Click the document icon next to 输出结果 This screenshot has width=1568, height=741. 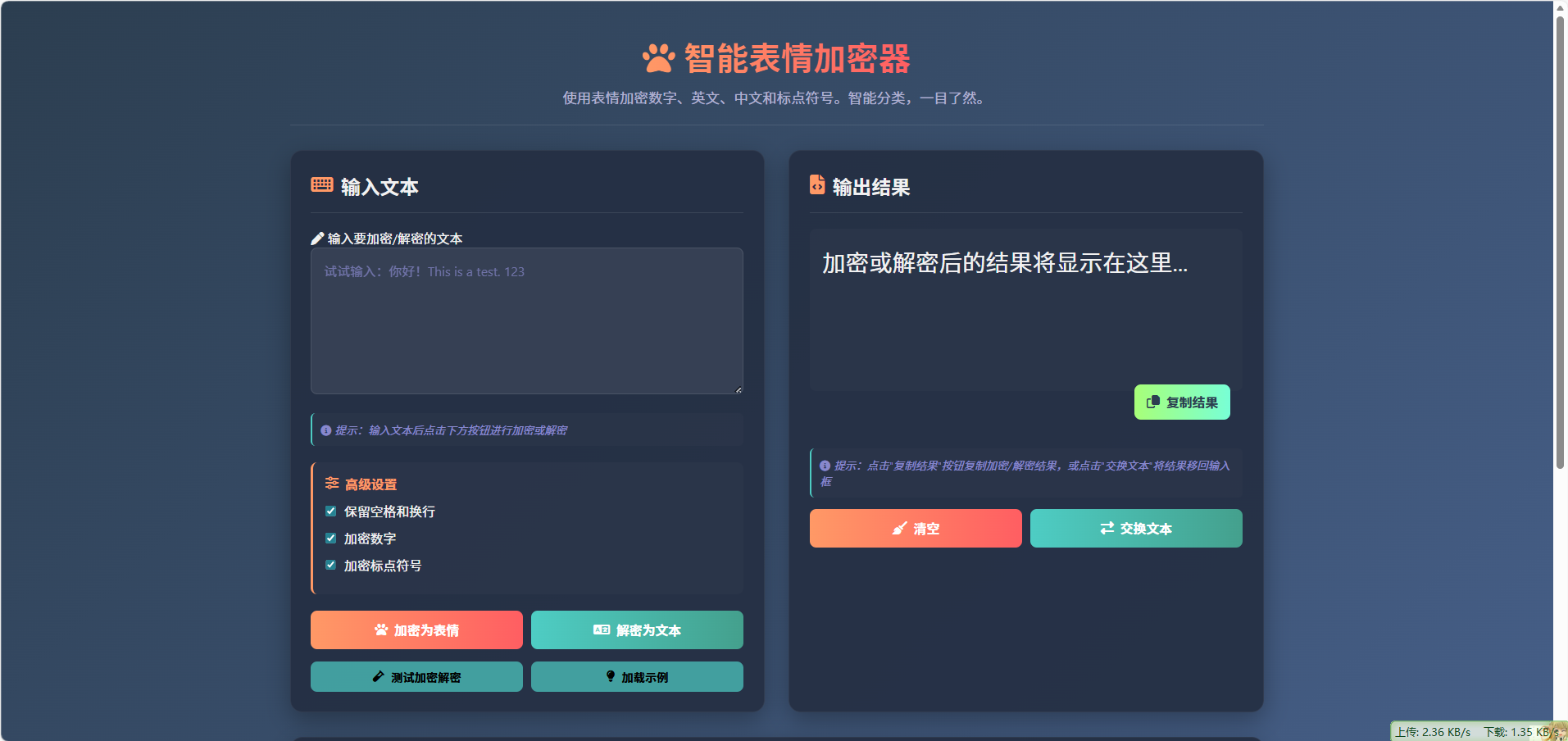[x=816, y=186]
